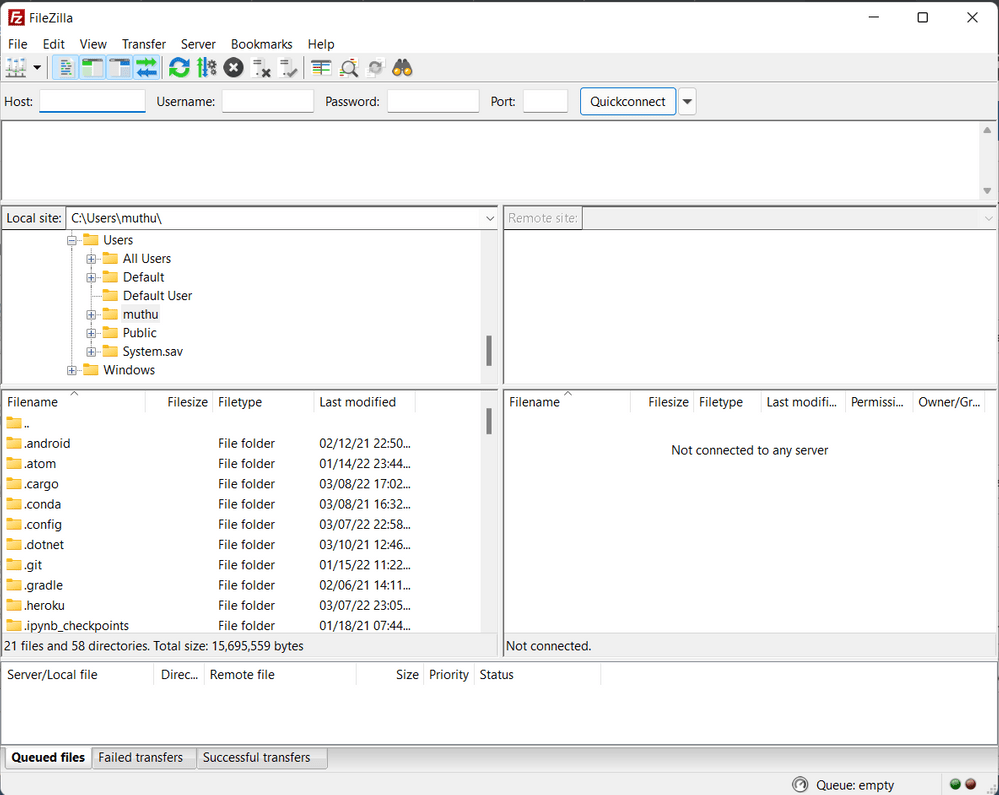Select the .git folder

coord(24,565)
